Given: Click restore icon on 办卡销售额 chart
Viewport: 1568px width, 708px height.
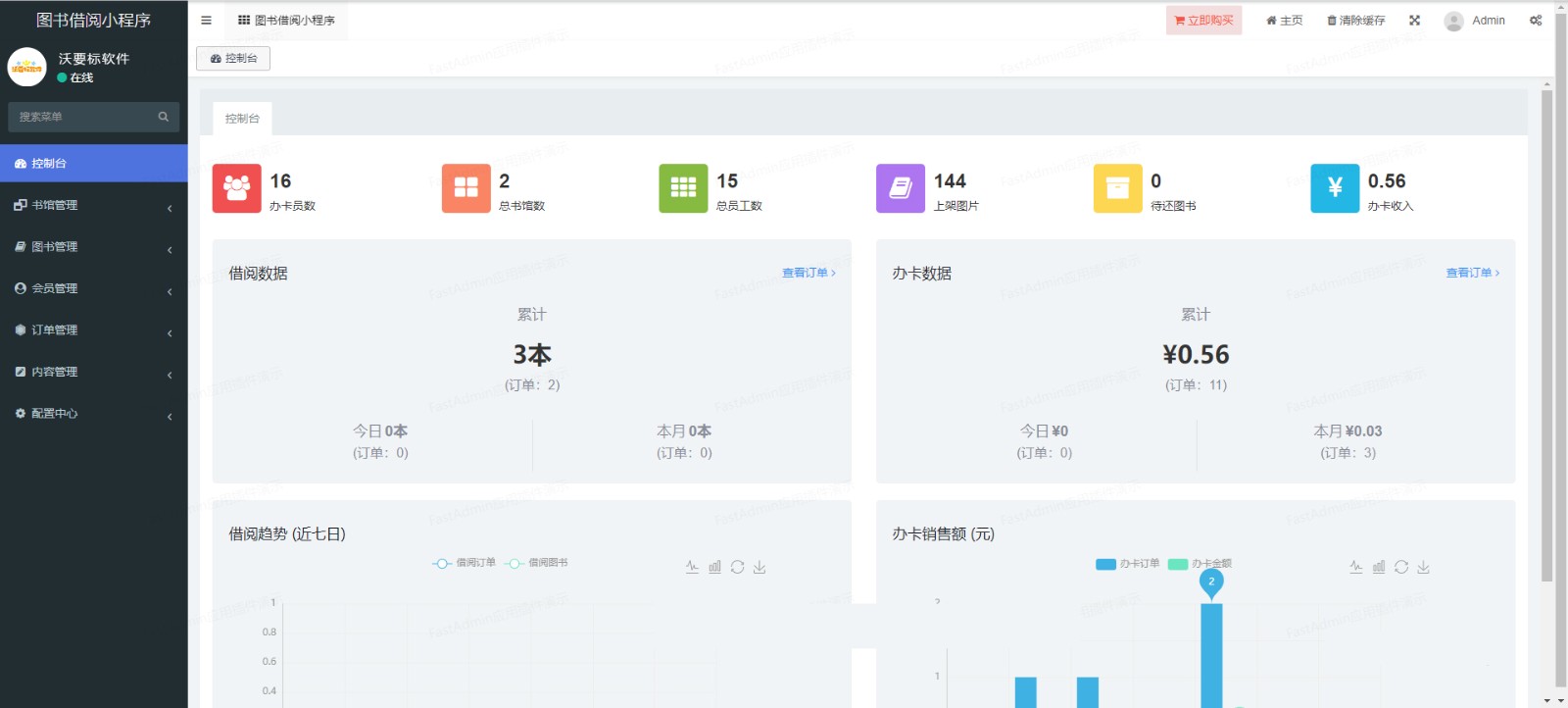Looking at the screenshot, I should (1401, 567).
